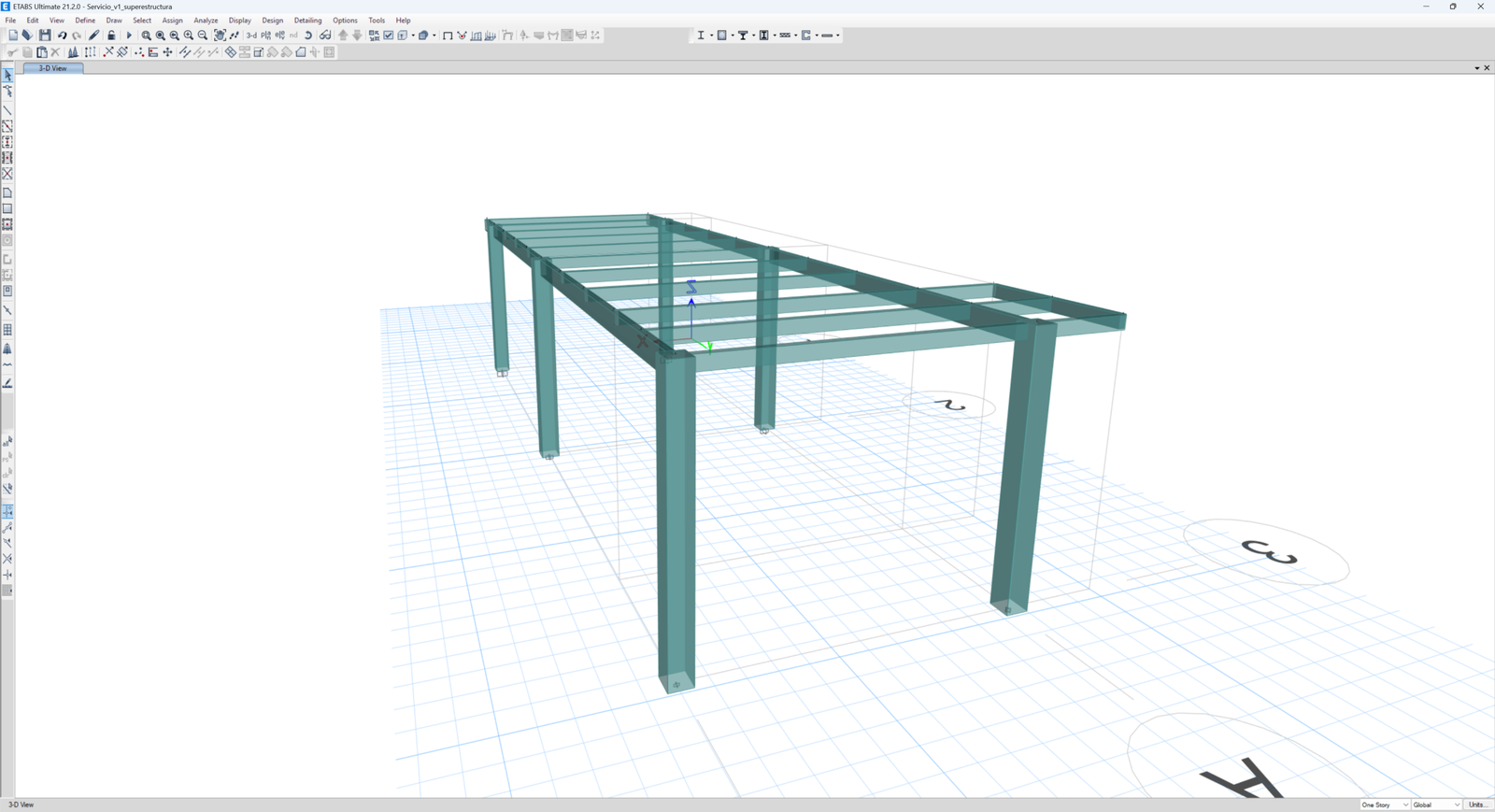Paste from clipboard icon
Viewport: 1495px width, 812px height.
41,52
